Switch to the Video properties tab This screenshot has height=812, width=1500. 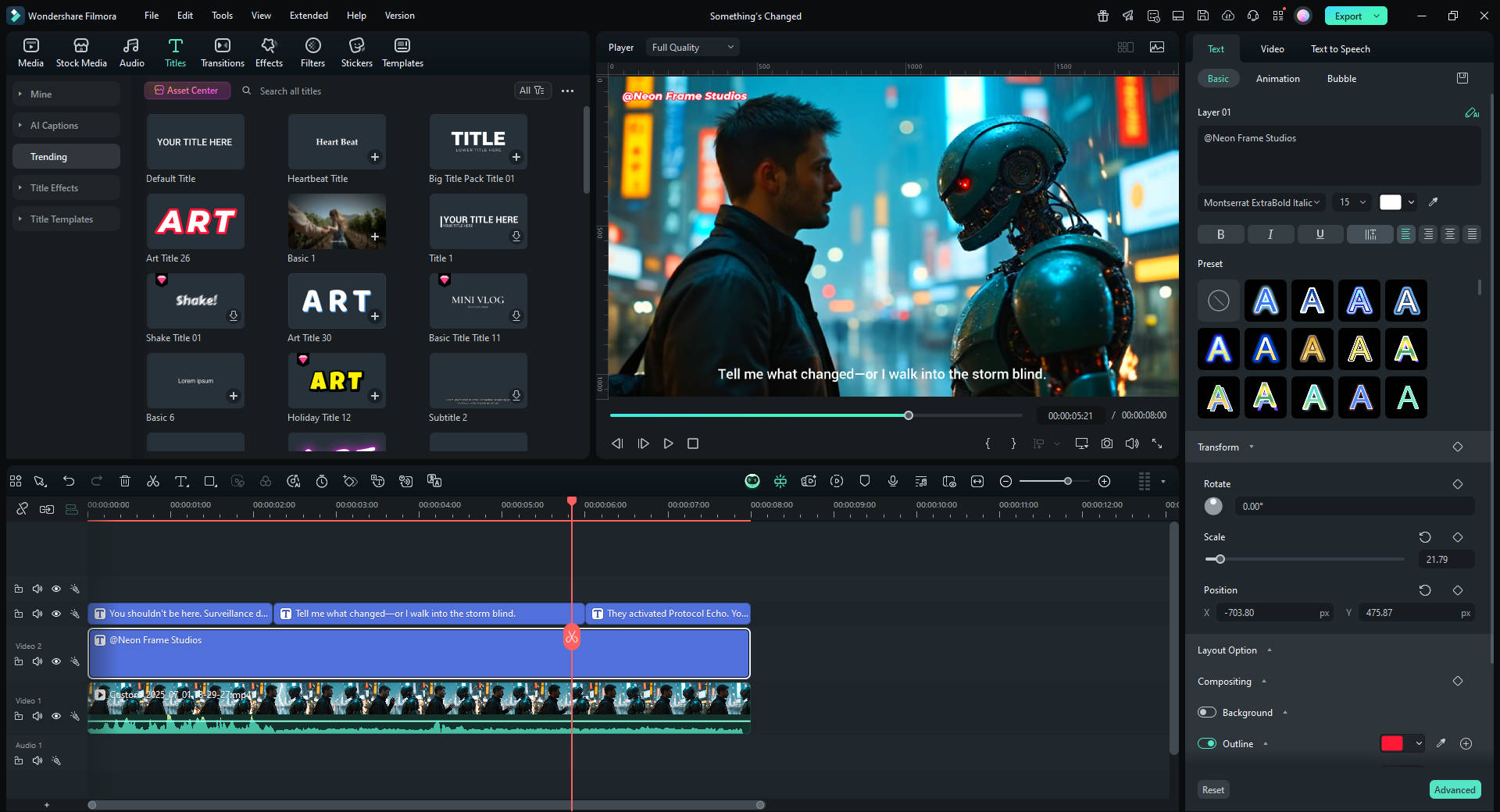click(1272, 48)
